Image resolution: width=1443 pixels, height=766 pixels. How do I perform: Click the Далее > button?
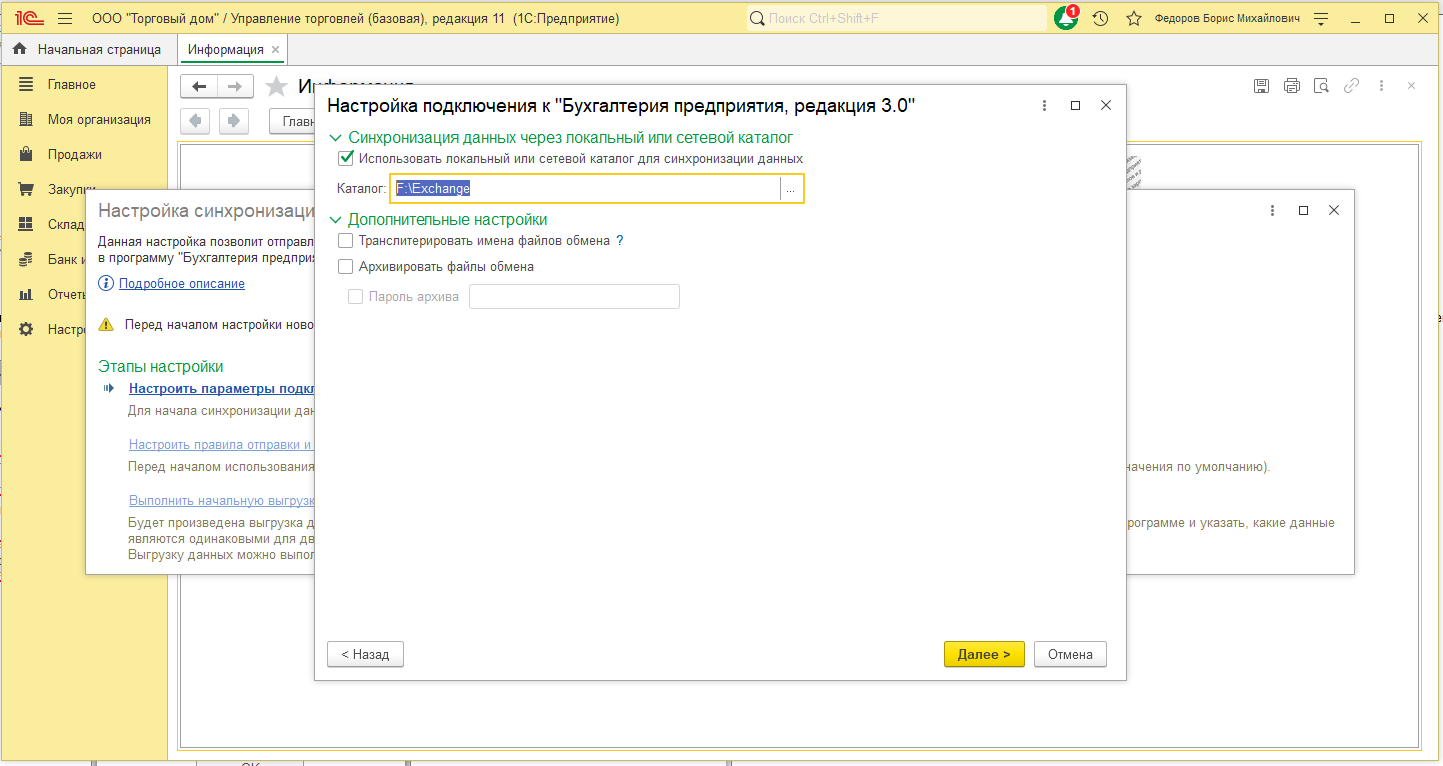click(x=984, y=654)
